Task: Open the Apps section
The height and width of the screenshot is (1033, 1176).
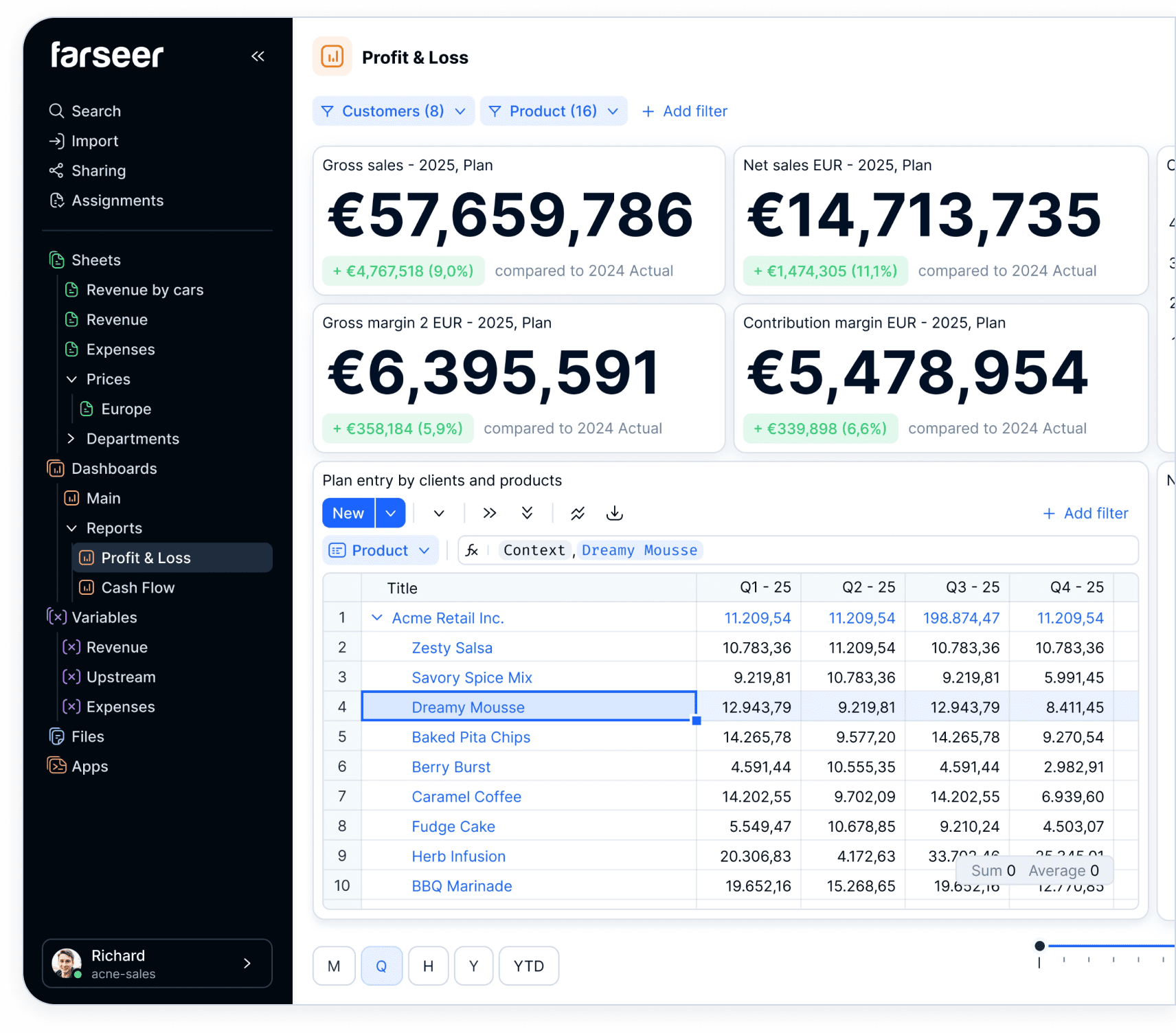Action: (x=78, y=767)
